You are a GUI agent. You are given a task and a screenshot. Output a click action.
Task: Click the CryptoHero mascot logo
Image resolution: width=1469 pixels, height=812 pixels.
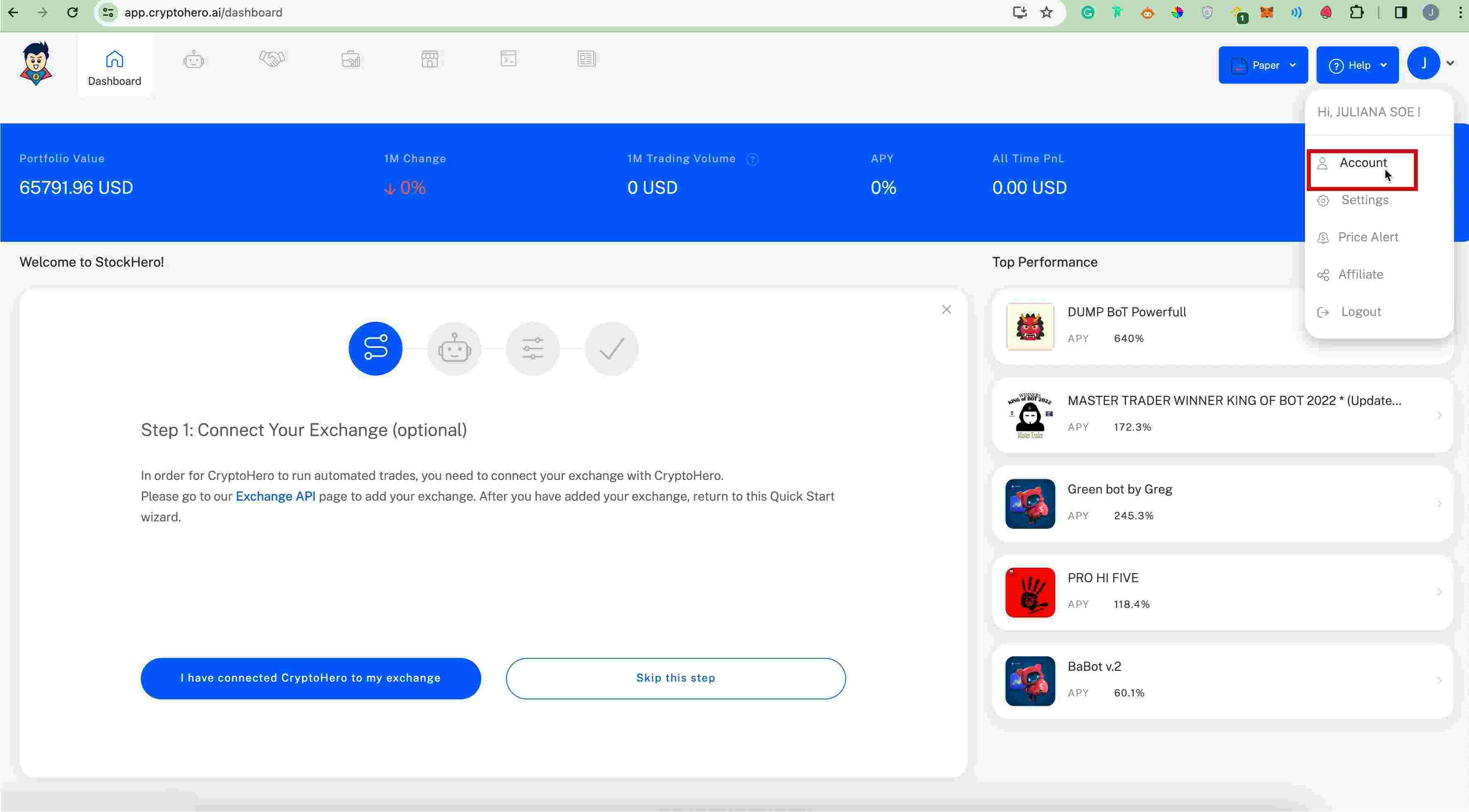tap(36, 63)
